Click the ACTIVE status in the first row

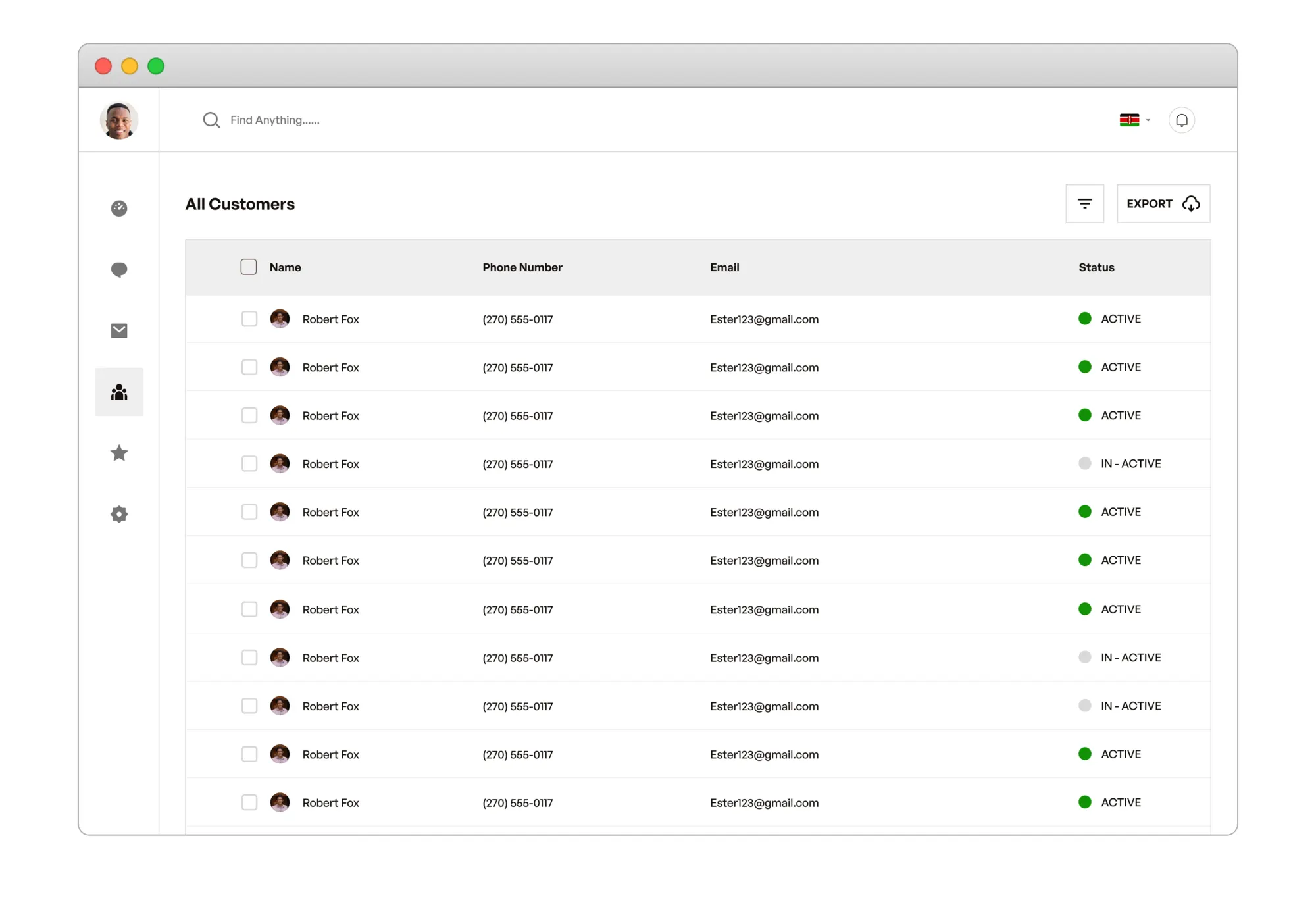1121,319
